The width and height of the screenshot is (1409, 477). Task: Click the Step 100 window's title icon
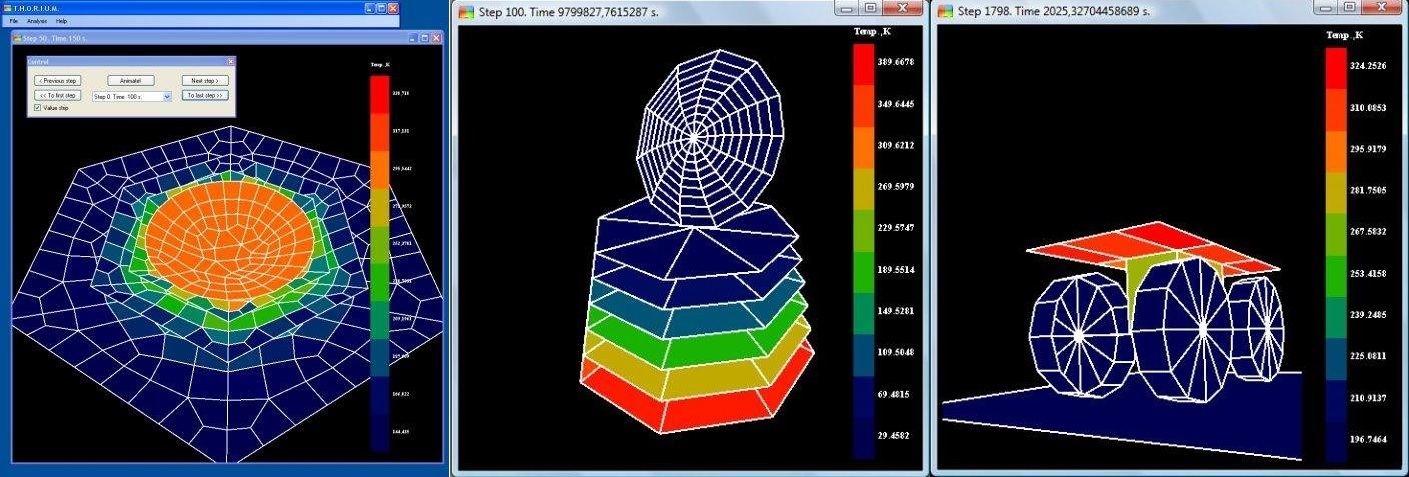[467, 11]
